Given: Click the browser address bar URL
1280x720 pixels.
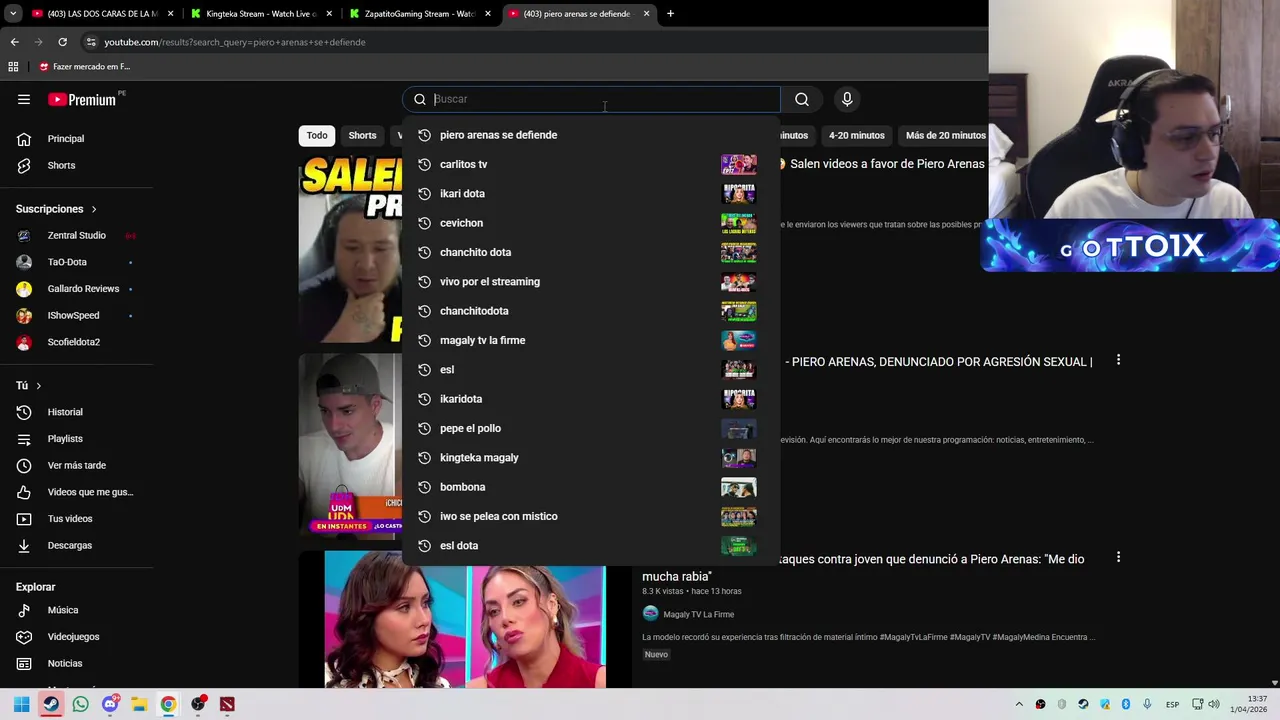Looking at the screenshot, I should click(235, 42).
